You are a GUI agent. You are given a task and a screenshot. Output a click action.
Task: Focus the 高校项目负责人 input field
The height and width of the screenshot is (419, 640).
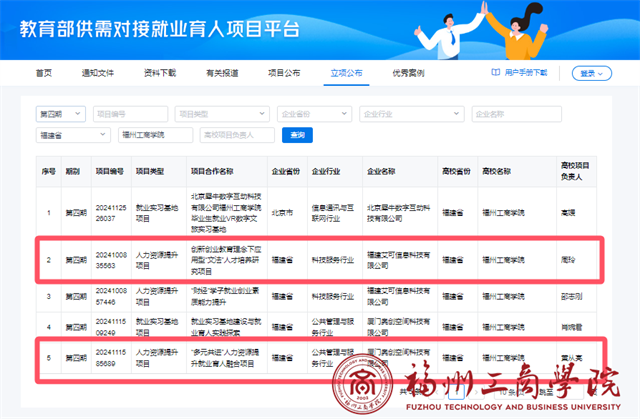click(237, 135)
